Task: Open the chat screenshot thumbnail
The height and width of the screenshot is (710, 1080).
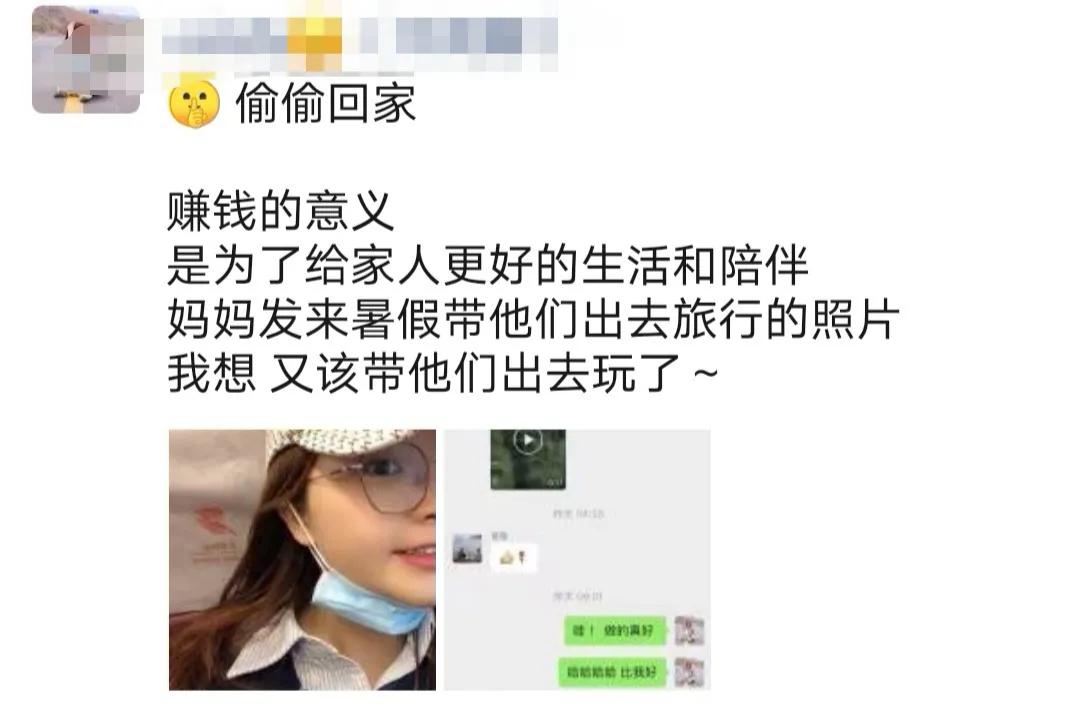Action: 577,560
